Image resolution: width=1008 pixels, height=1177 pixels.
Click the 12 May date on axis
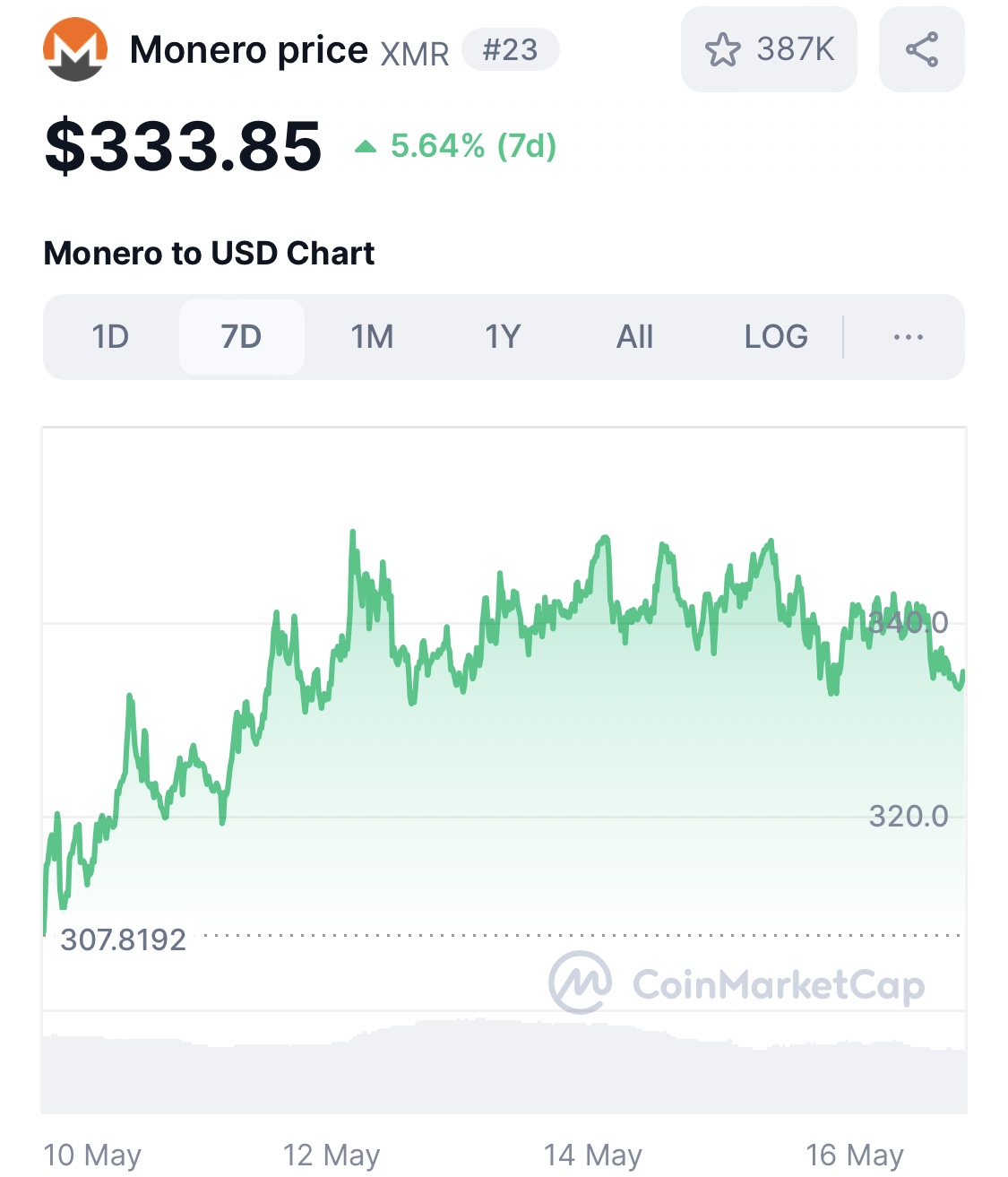pos(332,1155)
